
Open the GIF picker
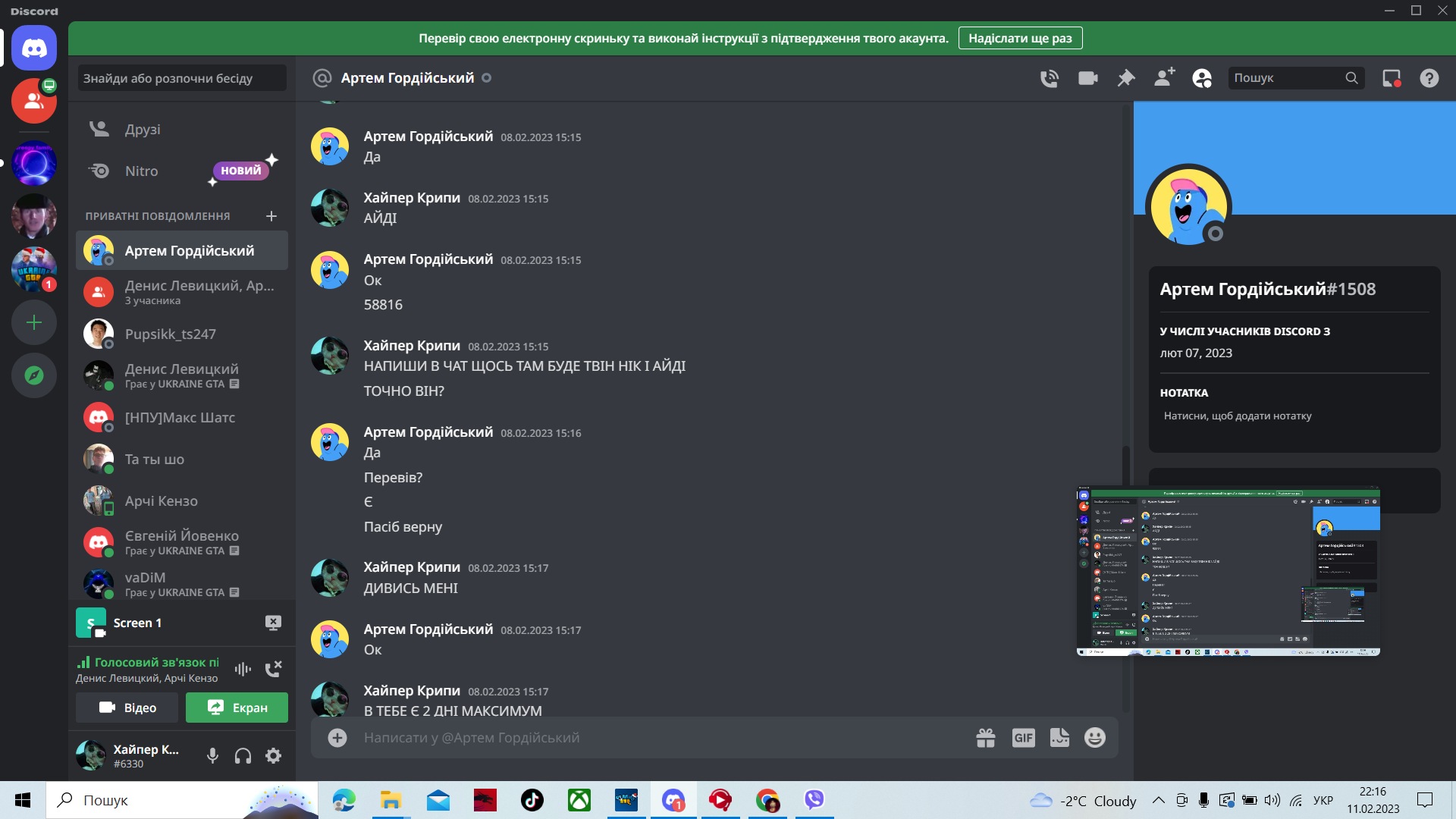tap(1024, 738)
